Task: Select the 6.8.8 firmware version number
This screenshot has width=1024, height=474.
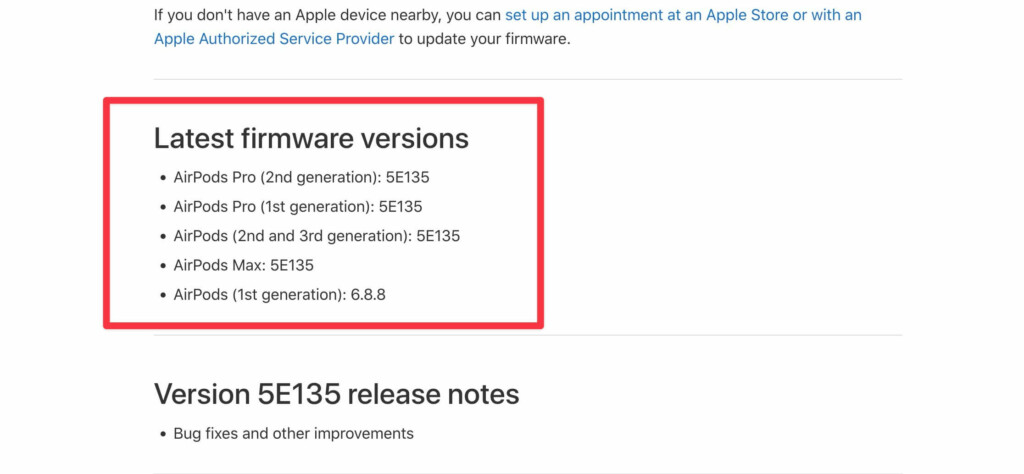Action: pyautogui.click(x=369, y=294)
